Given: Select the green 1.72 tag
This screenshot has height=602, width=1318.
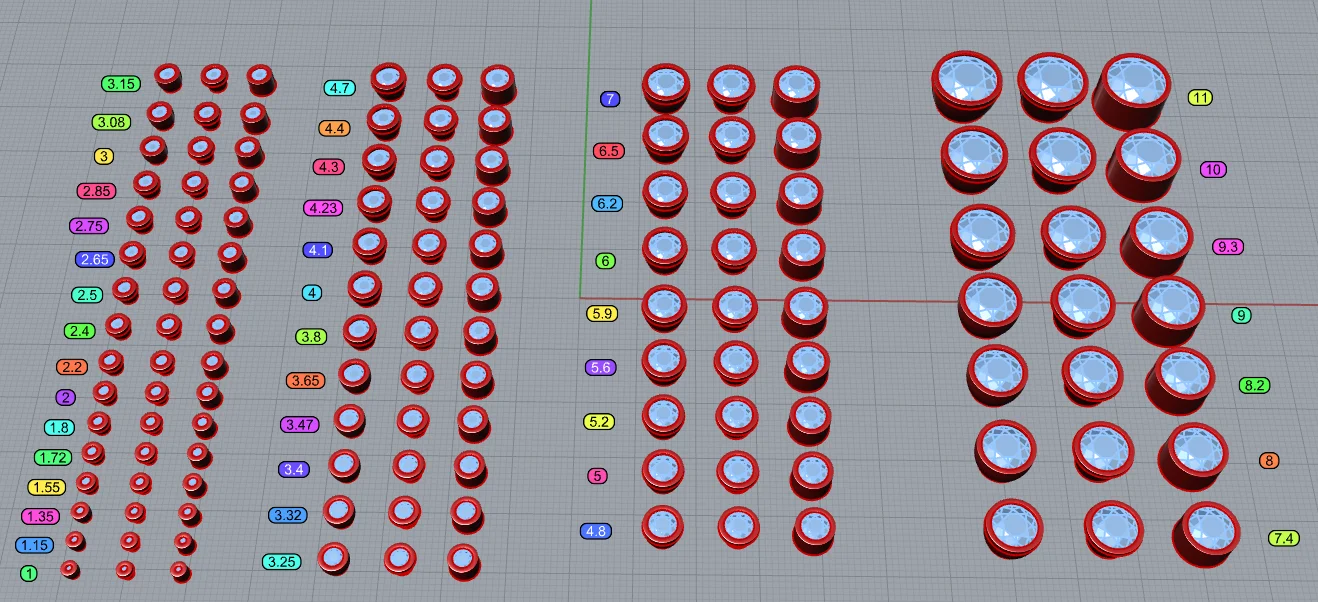Looking at the screenshot, I should [x=53, y=458].
